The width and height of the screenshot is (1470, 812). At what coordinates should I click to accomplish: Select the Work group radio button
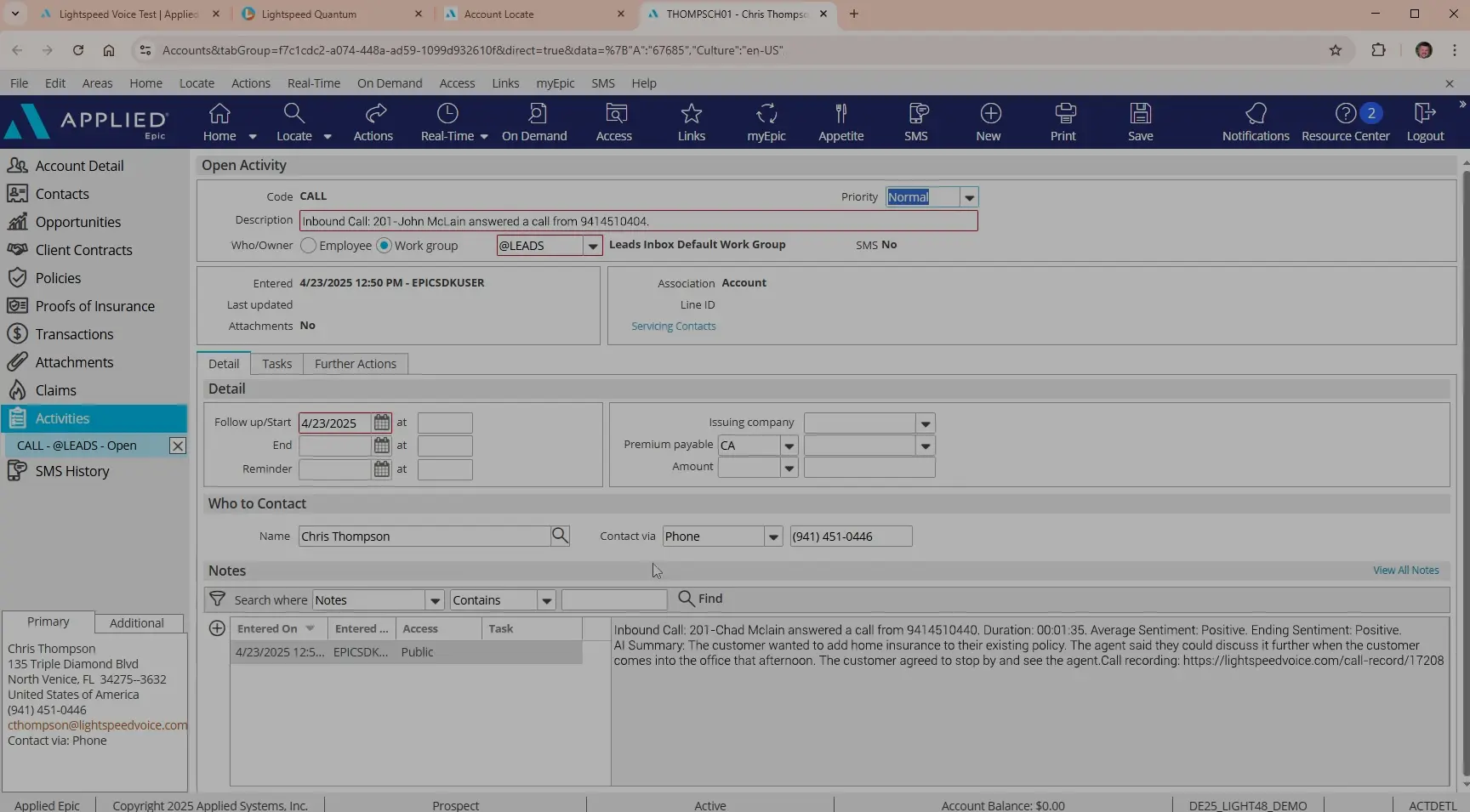[384, 245]
